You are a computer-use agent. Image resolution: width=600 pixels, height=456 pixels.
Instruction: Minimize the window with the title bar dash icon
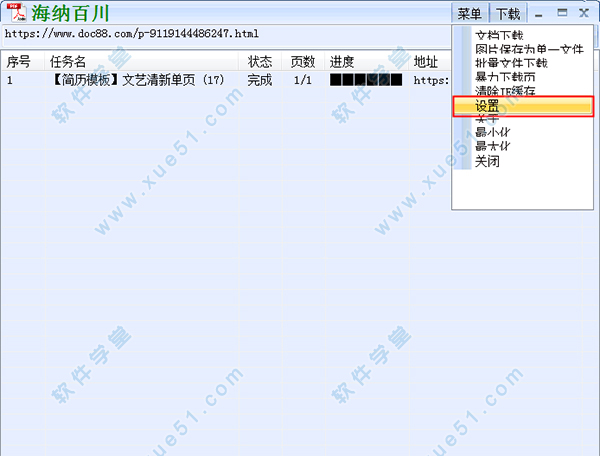(538, 15)
